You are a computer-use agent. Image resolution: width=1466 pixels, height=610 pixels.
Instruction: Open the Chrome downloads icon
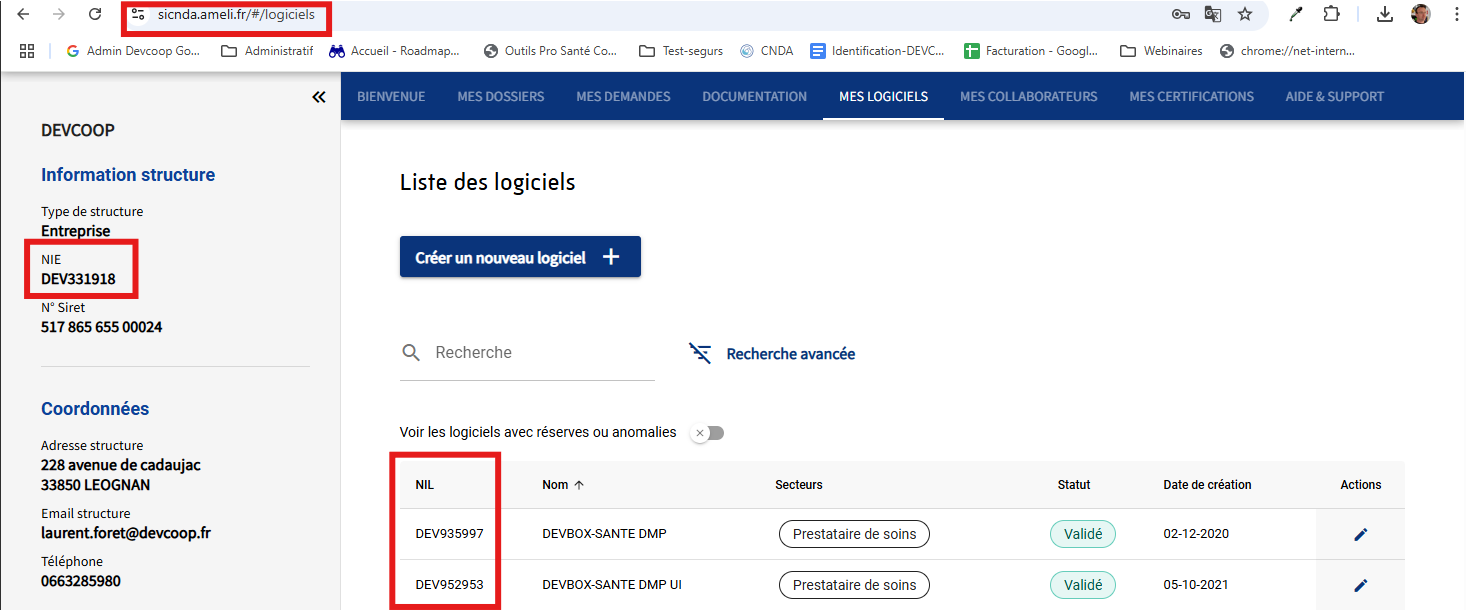(x=1385, y=14)
